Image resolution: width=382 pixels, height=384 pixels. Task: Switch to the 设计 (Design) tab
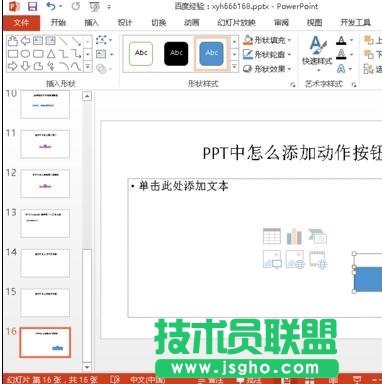[x=125, y=23]
